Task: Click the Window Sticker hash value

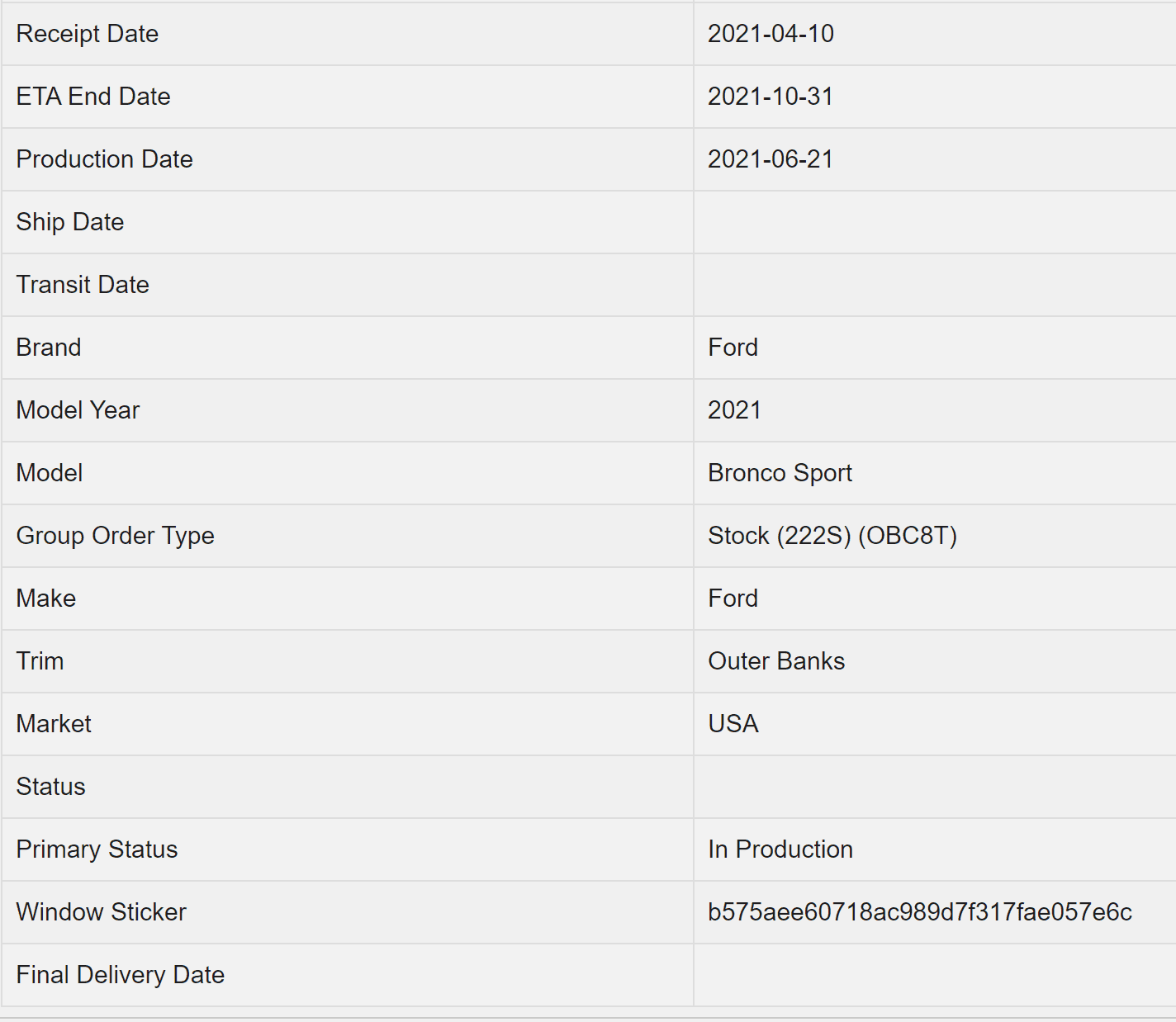Action: click(919, 912)
